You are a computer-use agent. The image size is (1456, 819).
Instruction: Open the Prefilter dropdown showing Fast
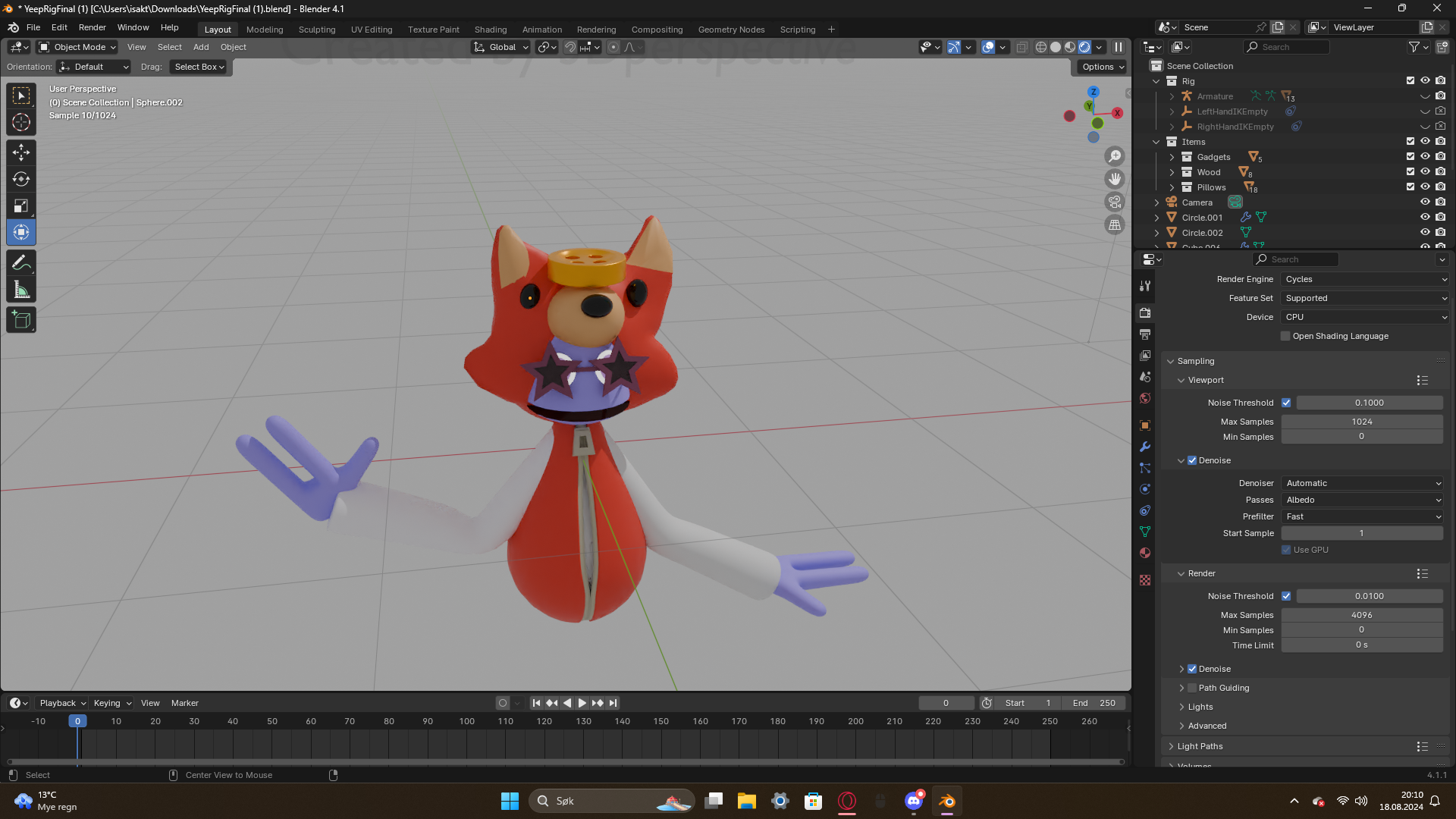1363,516
